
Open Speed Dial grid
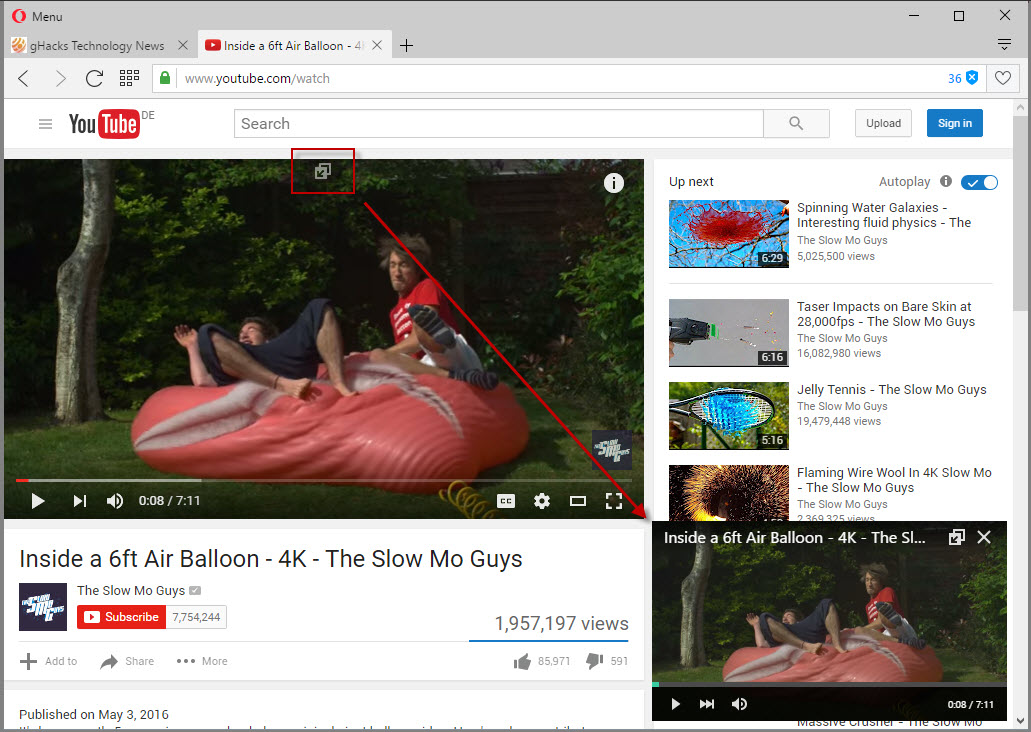[130, 78]
